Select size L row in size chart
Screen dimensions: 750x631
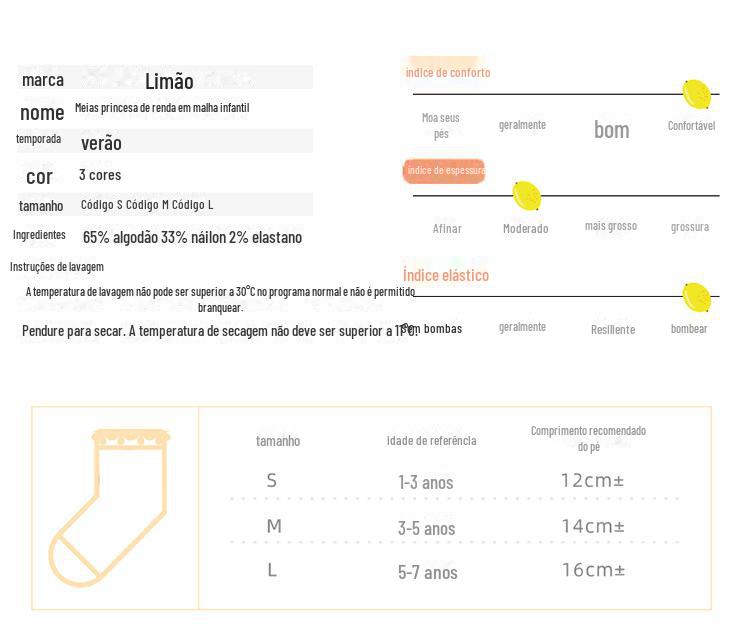[454, 571]
